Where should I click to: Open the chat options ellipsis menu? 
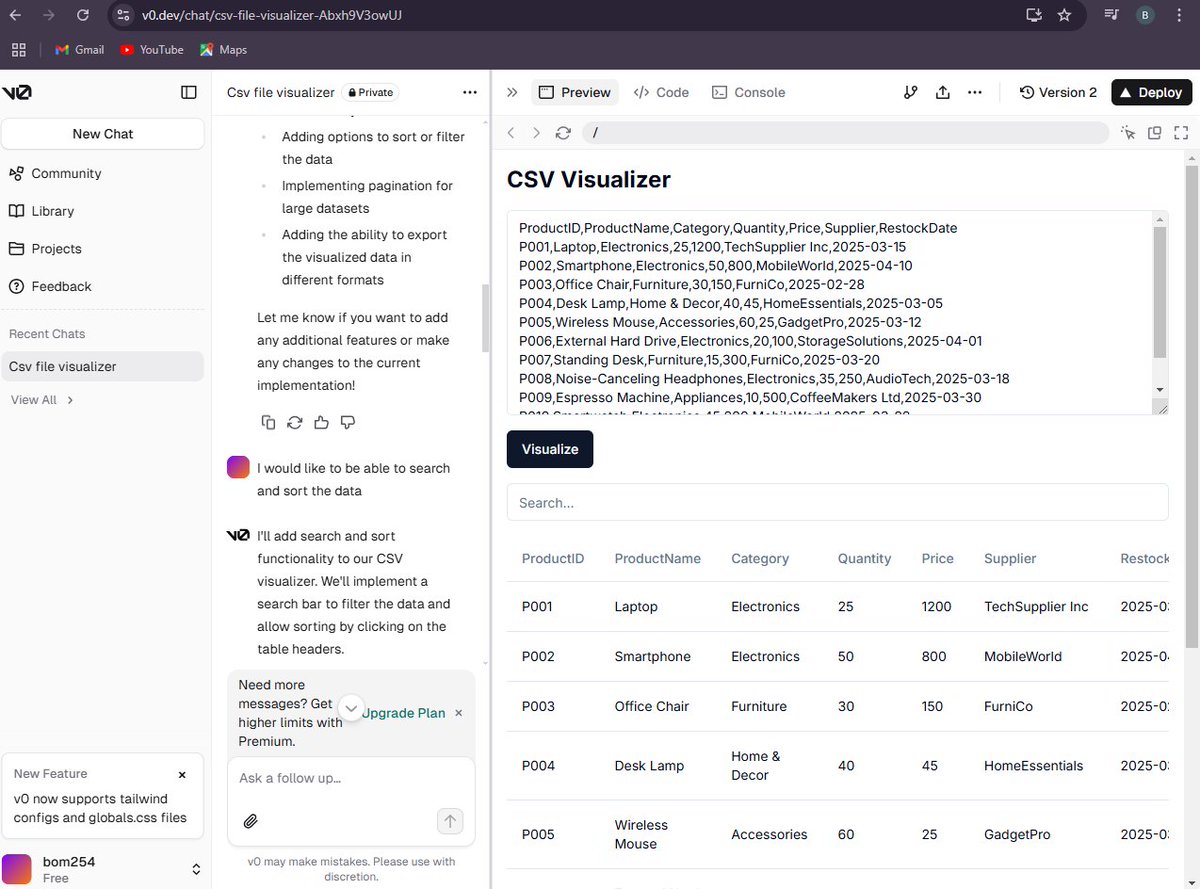pyautogui.click(x=469, y=92)
